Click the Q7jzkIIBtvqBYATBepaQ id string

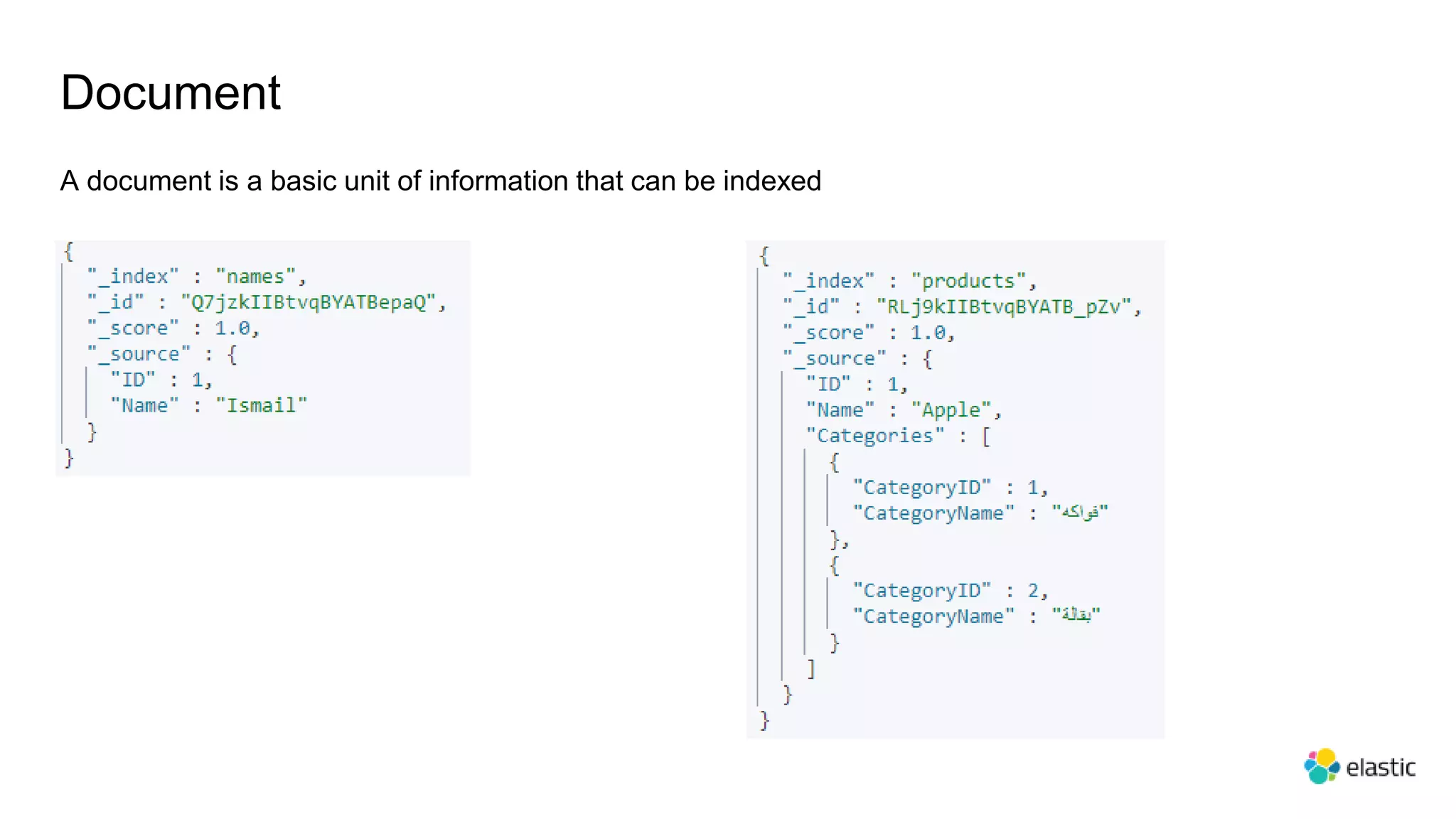pyautogui.click(x=309, y=302)
